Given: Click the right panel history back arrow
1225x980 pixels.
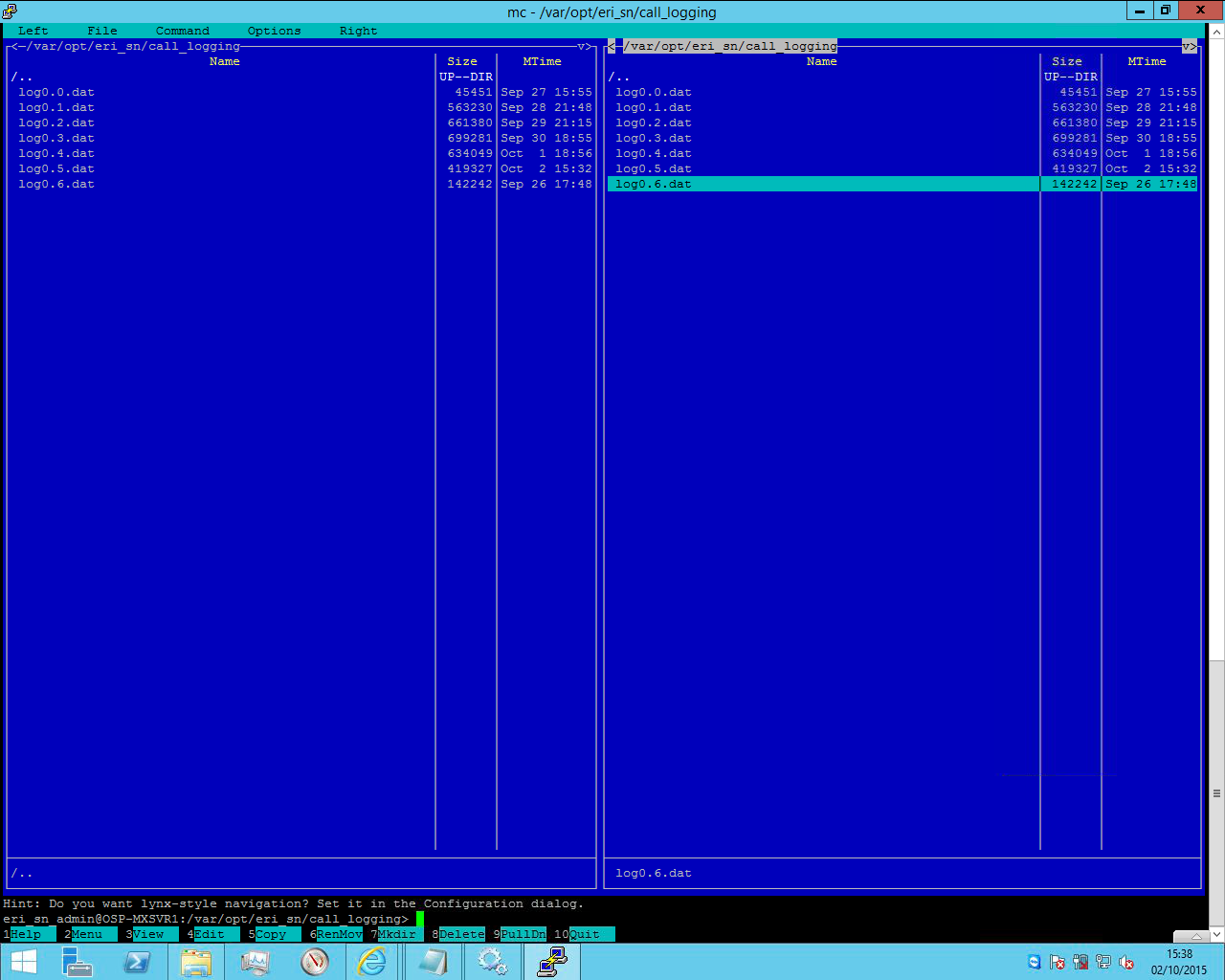Looking at the screenshot, I should (x=612, y=46).
